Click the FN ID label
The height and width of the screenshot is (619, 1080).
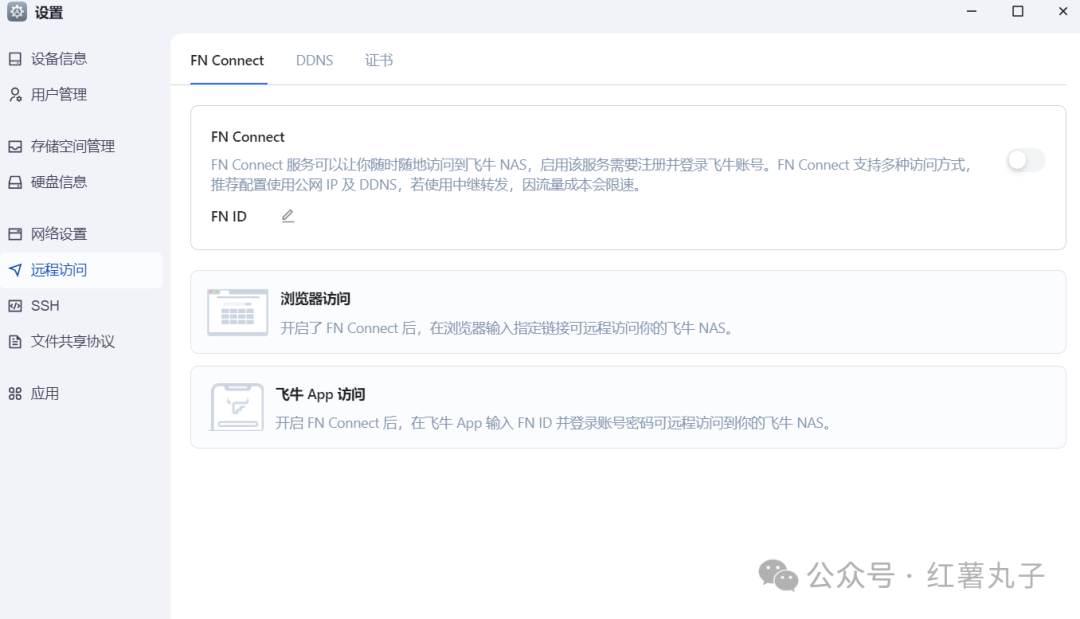[x=229, y=217]
